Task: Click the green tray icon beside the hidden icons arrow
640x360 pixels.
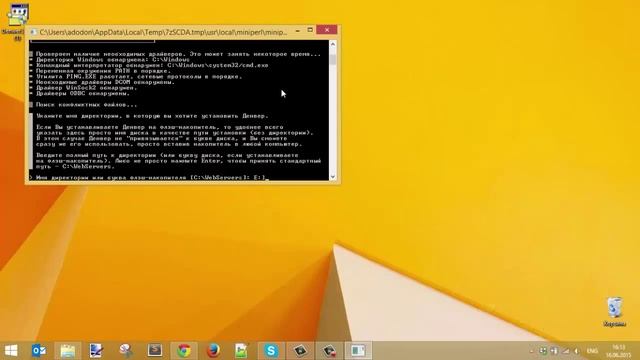Action: pos(543,351)
